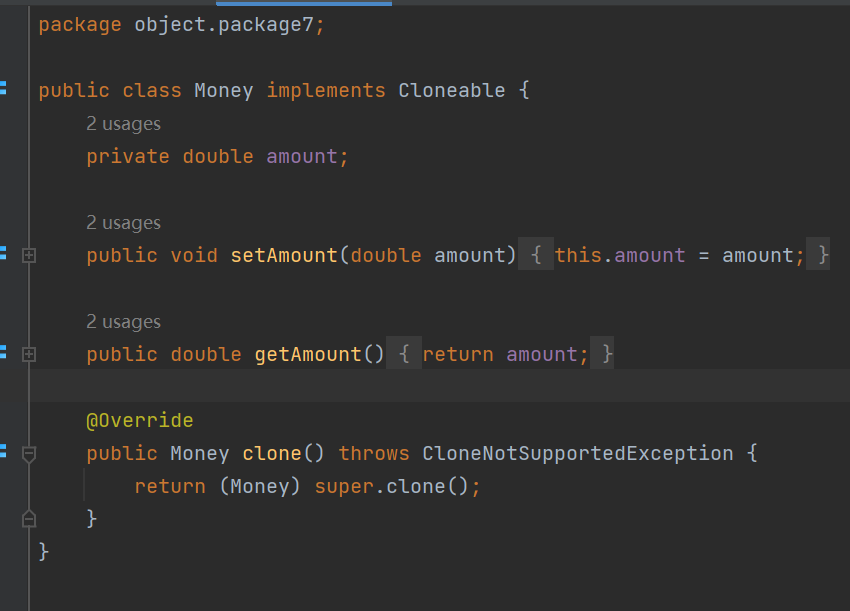
Task: Click the 'implements' keyword
Action: coord(326,91)
